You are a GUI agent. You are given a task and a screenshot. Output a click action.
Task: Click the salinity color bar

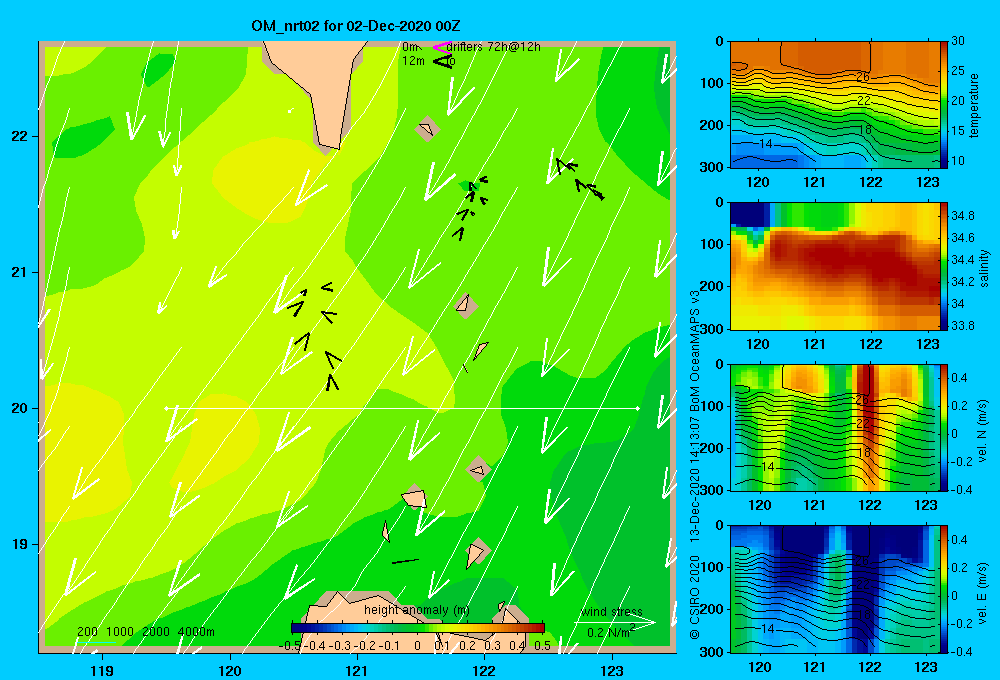(x=944, y=266)
